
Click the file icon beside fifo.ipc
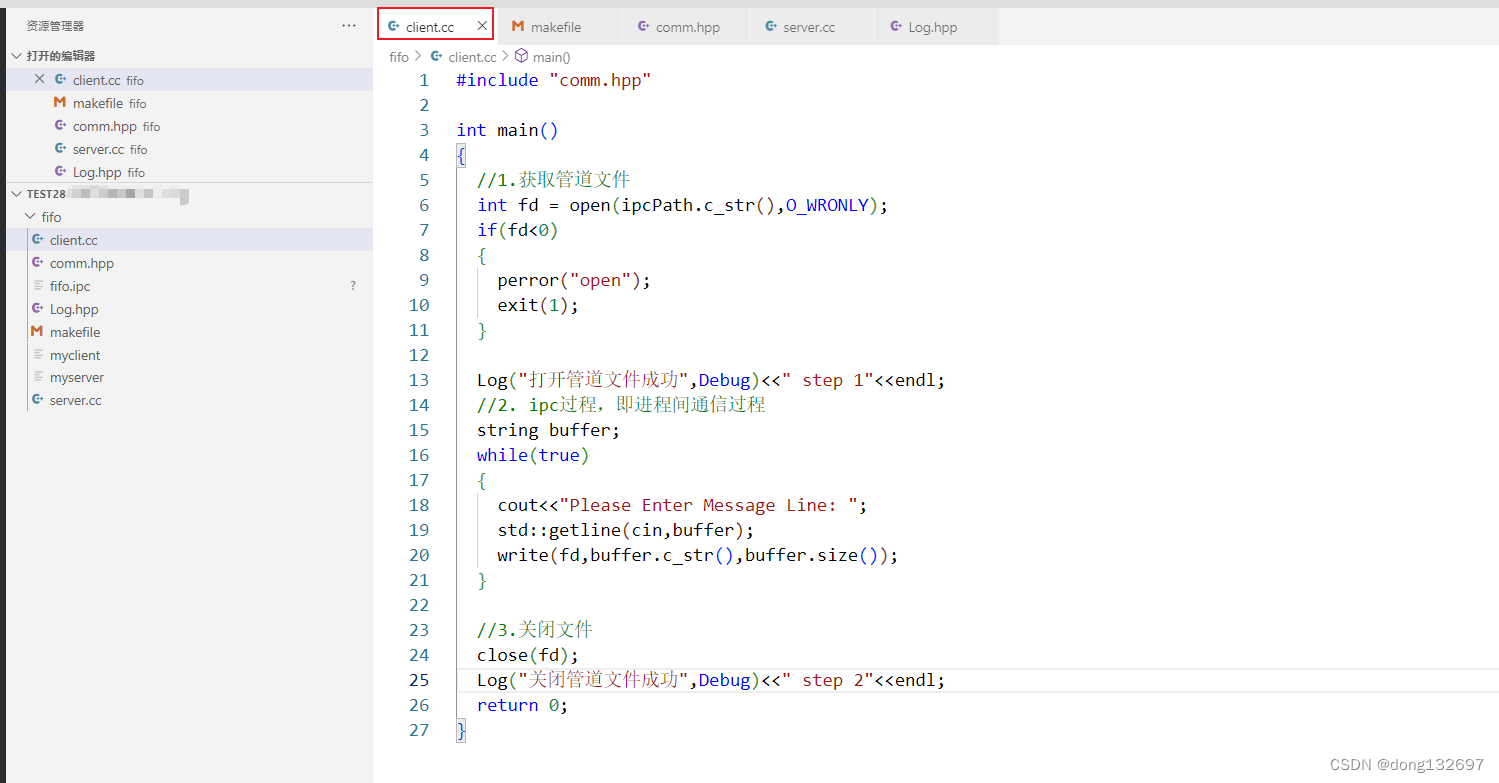(39, 286)
